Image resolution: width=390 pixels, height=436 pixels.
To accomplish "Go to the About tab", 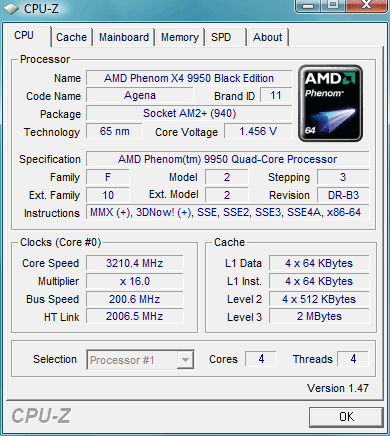I will click(x=268, y=37).
